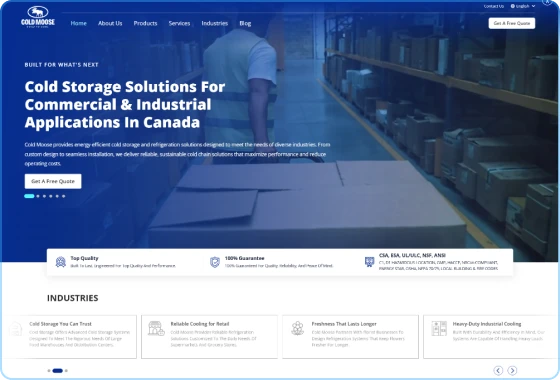The image size is (560, 380).
Task: Jump to the second hero slide dot
Action: tap(38, 196)
